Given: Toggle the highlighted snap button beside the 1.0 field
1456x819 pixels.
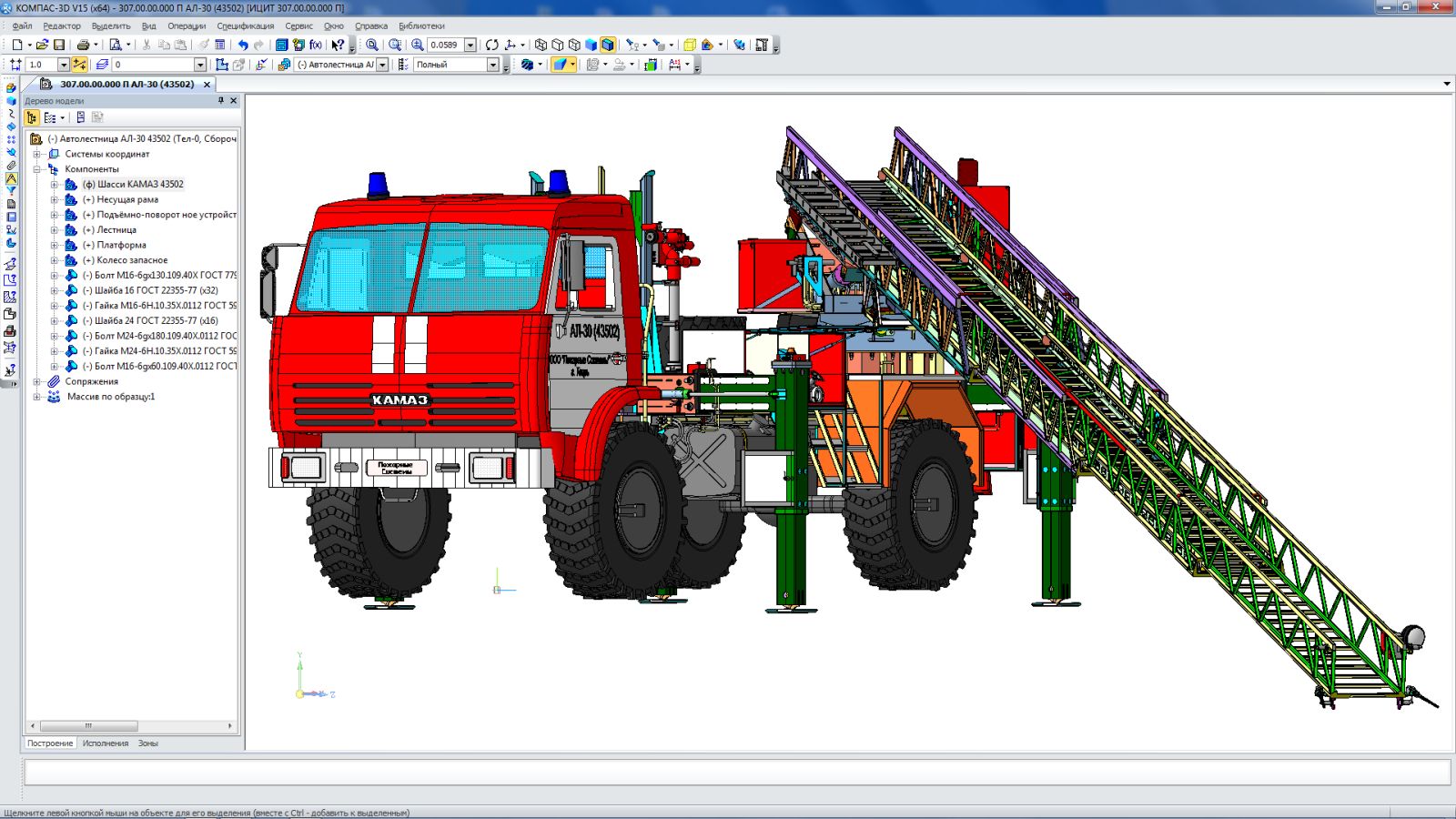Looking at the screenshot, I should (80, 65).
